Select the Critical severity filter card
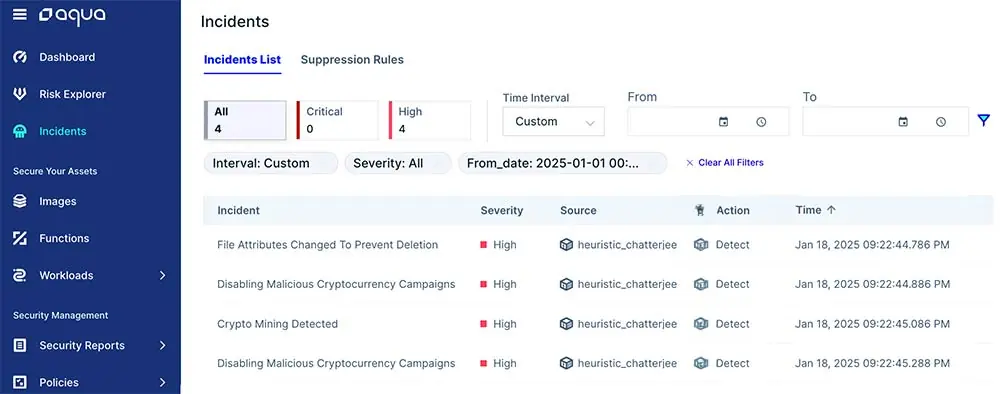Viewport: 1000px width, 394px height. coord(337,120)
